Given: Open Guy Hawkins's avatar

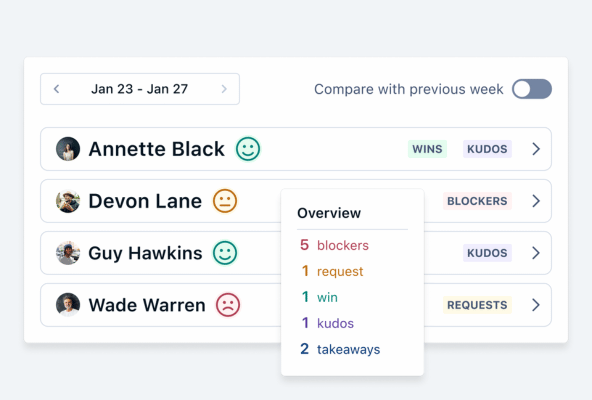Looking at the screenshot, I should (x=68, y=253).
